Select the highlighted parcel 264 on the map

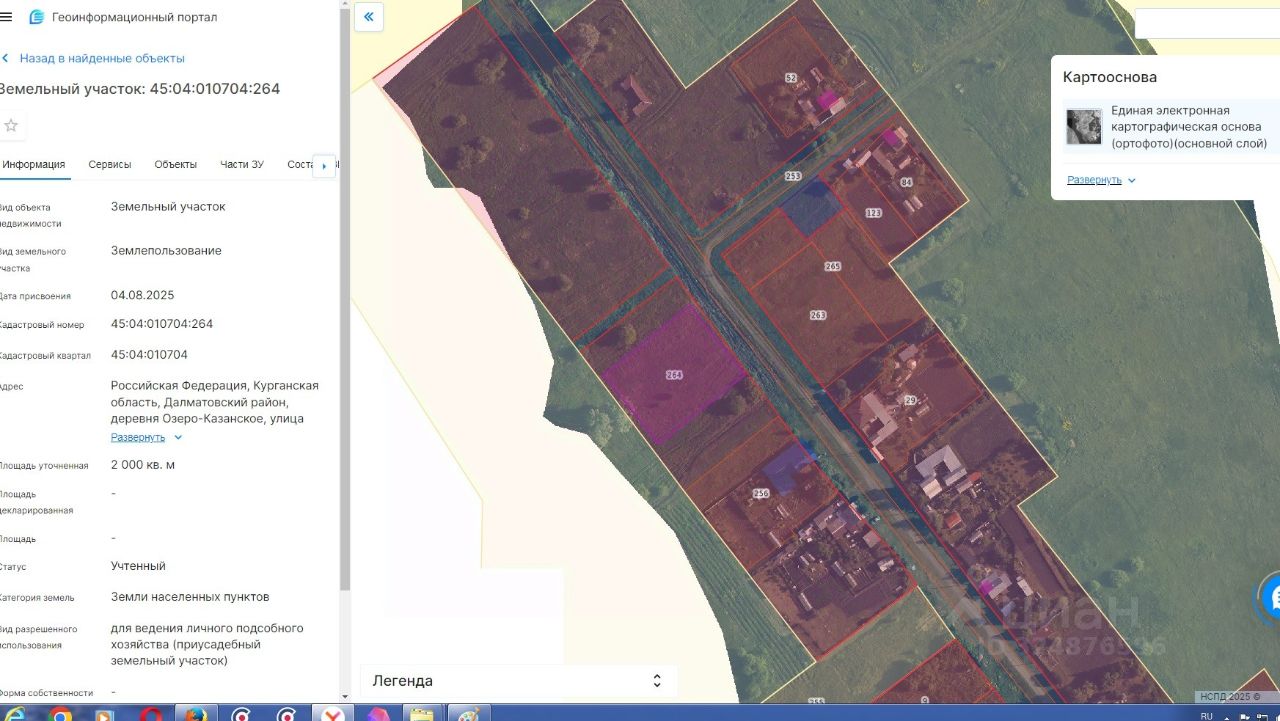(x=673, y=375)
